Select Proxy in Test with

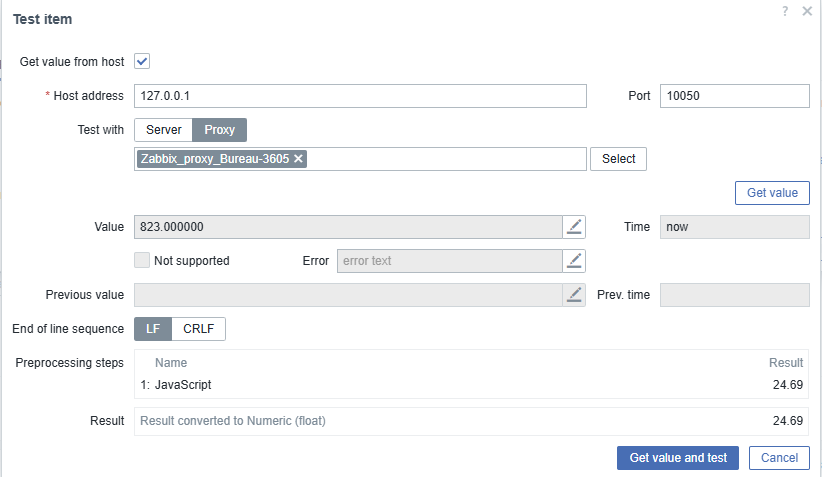point(219,130)
